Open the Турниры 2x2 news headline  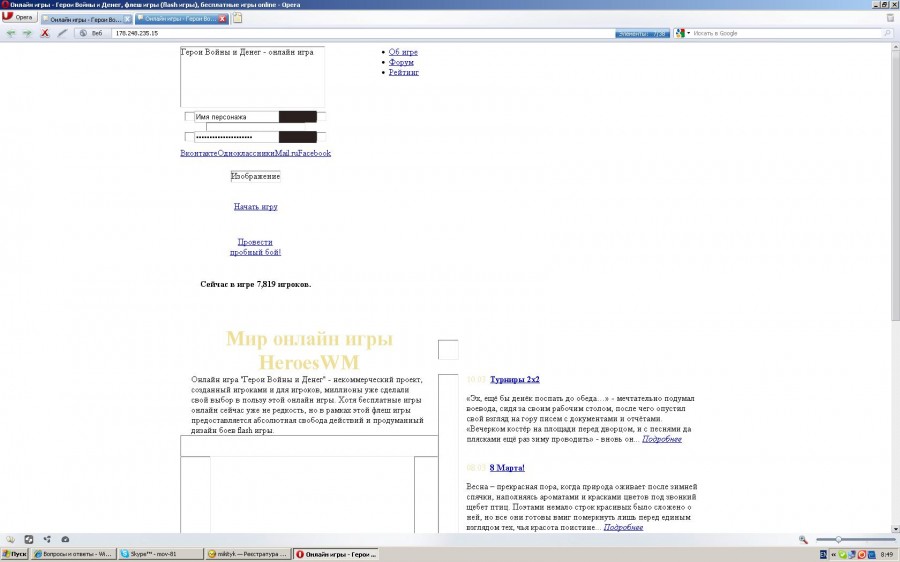click(x=514, y=379)
